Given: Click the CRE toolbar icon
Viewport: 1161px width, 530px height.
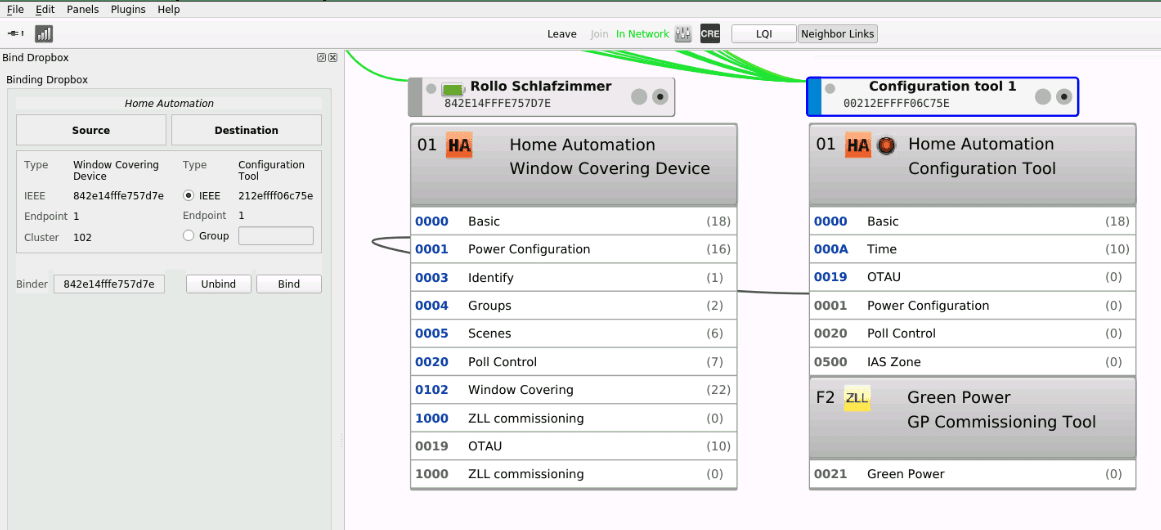Looking at the screenshot, I should 710,34.
